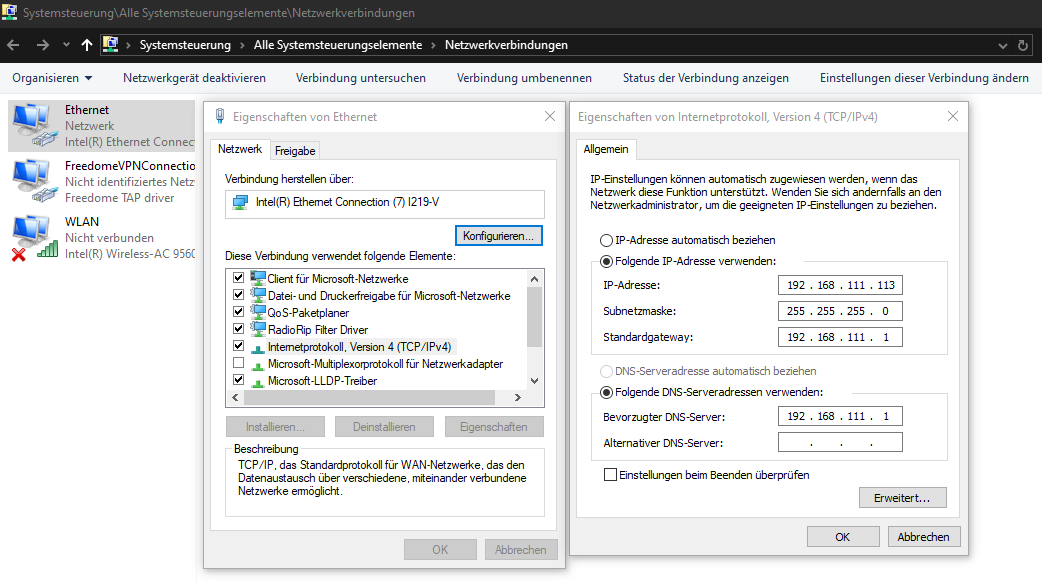The image size is (1042, 586).
Task: Click the QoS-Paketplaner item icon
Action: tap(258, 312)
